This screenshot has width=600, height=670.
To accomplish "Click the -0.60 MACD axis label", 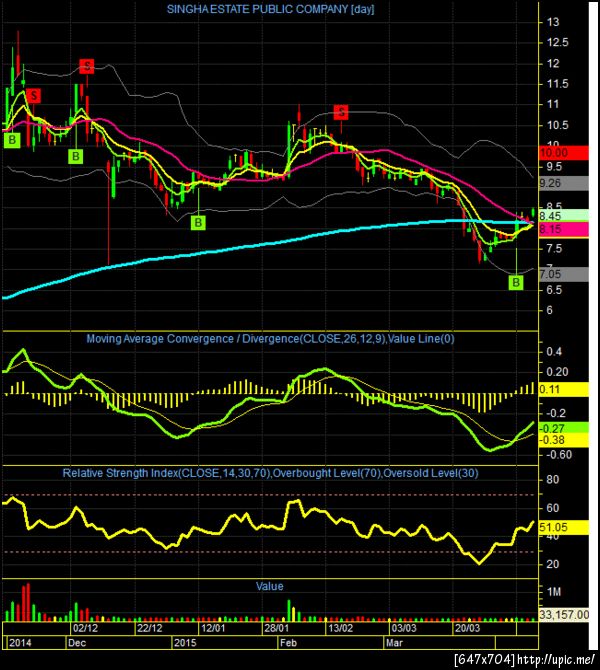I will (x=559, y=454).
